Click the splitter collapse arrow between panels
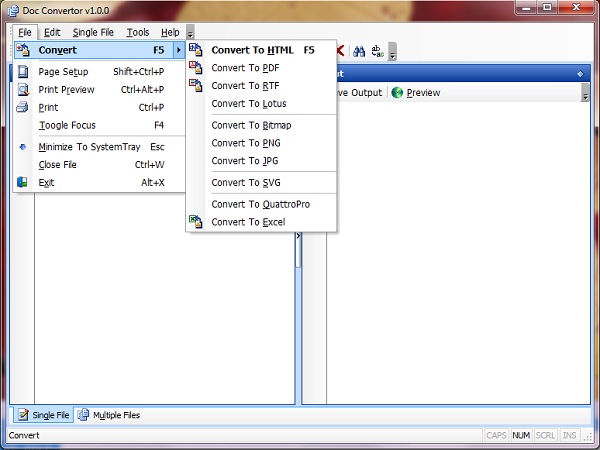The width and height of the screenshot is (600, 450). point(298,236)
